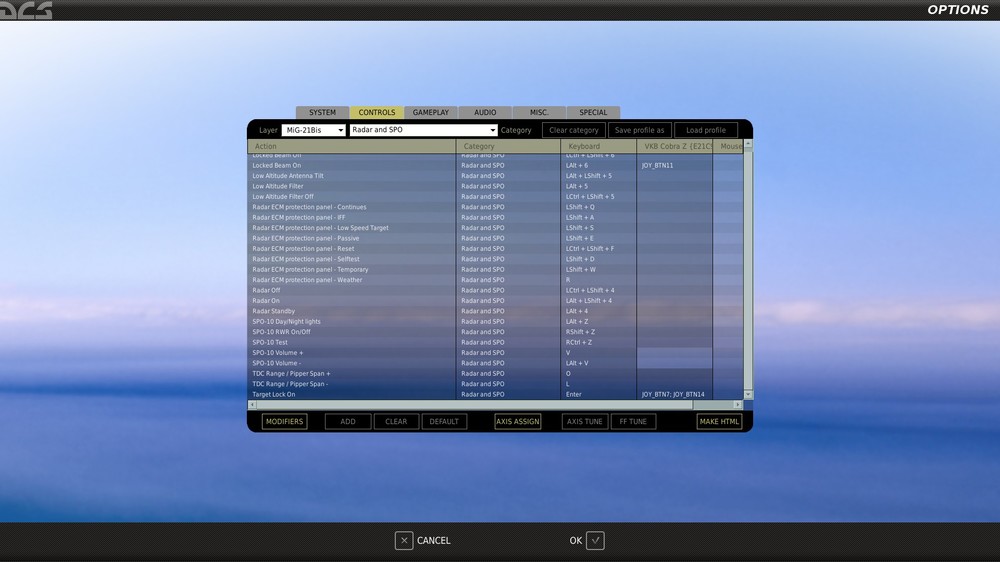Click the horizontal scrollbar thumb
This screenshot has height=562, width=1000.
pyautogui.click(x=474, y=404)
